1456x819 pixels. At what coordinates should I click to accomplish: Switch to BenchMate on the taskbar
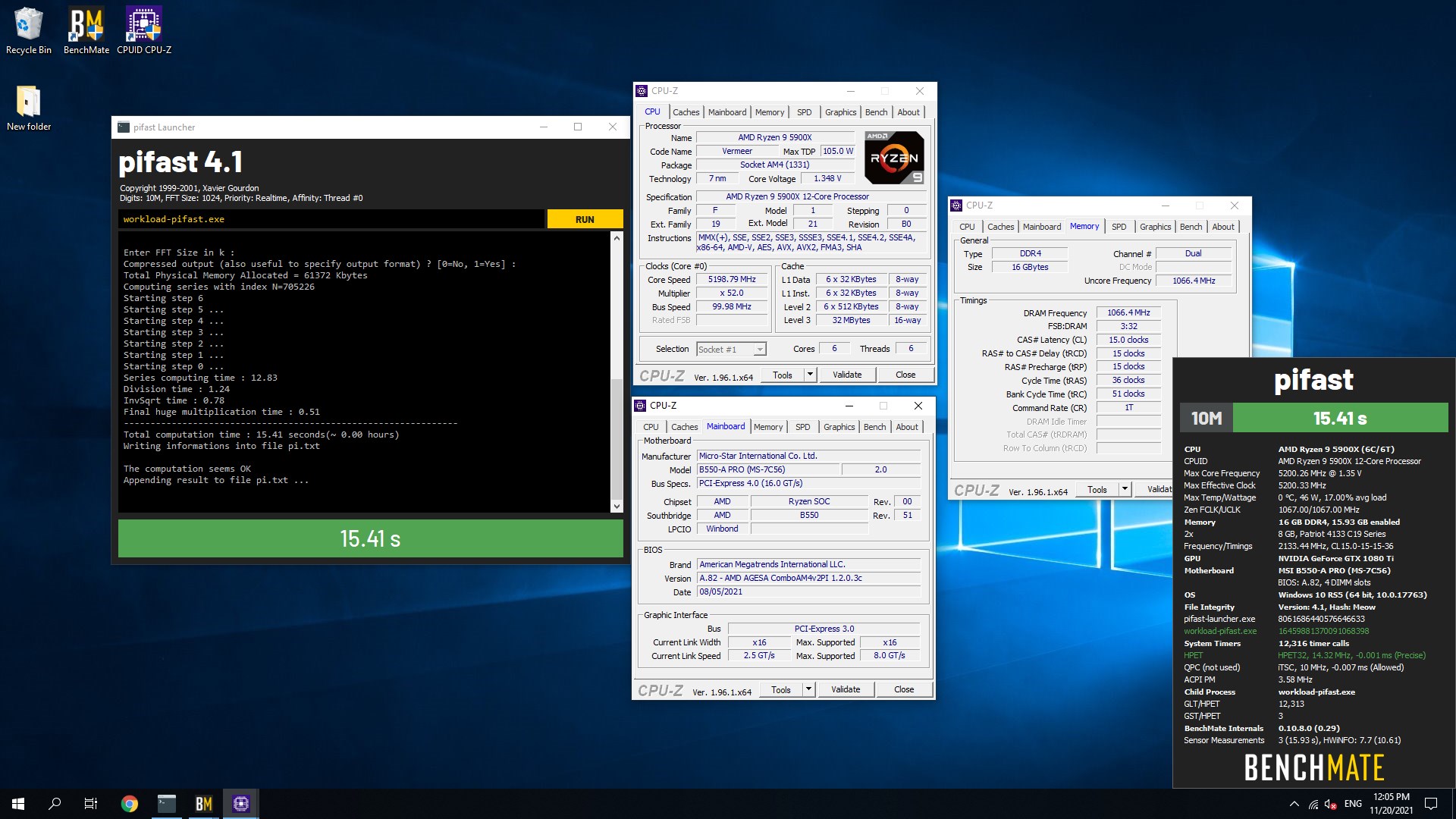point(204,804)
